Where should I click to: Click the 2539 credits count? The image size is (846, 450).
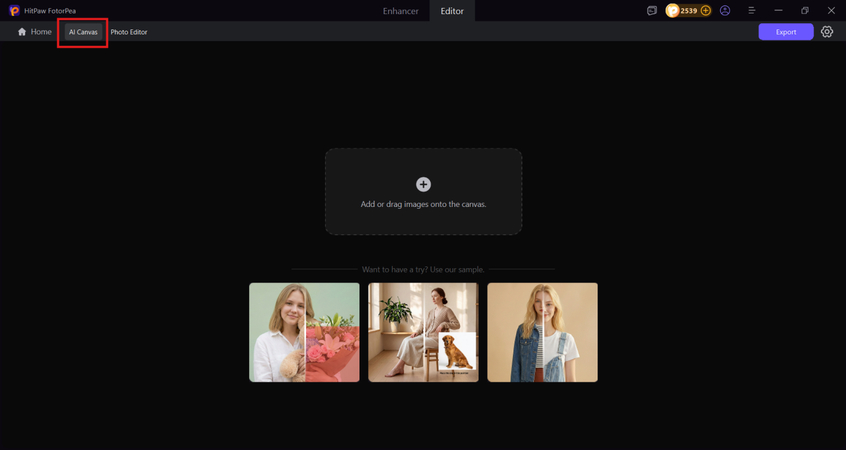(689, 11)
